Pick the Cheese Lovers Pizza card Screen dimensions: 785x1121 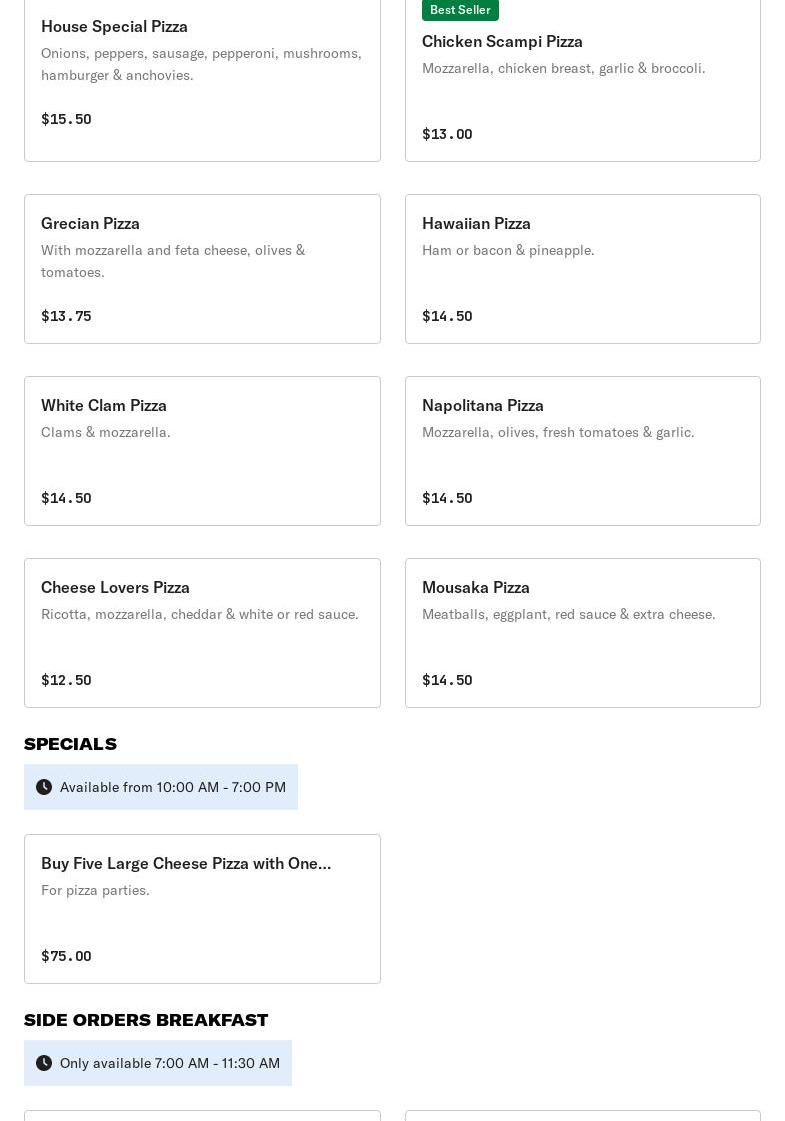tap(202, 632)
